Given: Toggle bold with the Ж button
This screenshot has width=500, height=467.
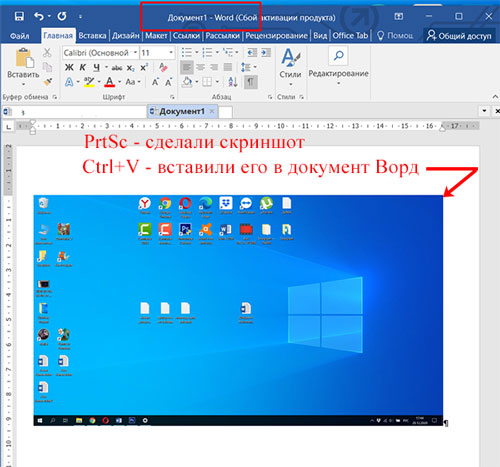Looking at the screenshot, I should click(x=69, y=67).
